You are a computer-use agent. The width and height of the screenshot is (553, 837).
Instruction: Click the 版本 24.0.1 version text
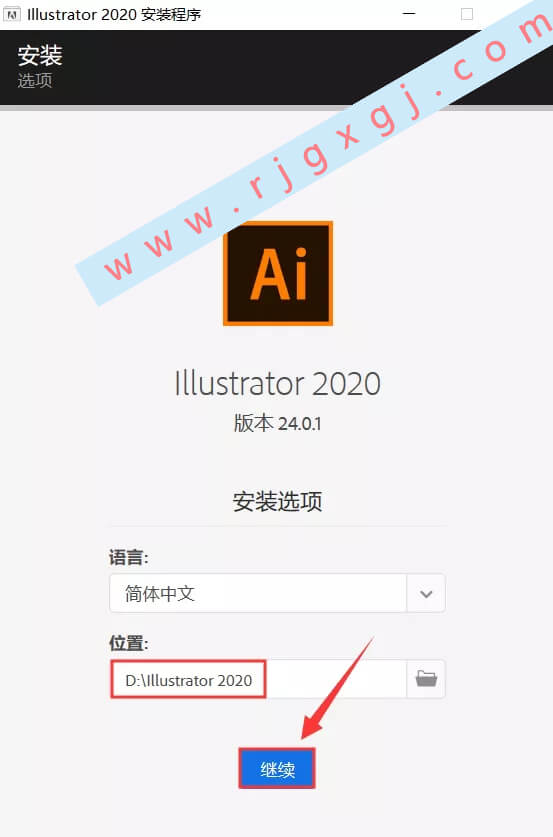[x=278, y=423]
